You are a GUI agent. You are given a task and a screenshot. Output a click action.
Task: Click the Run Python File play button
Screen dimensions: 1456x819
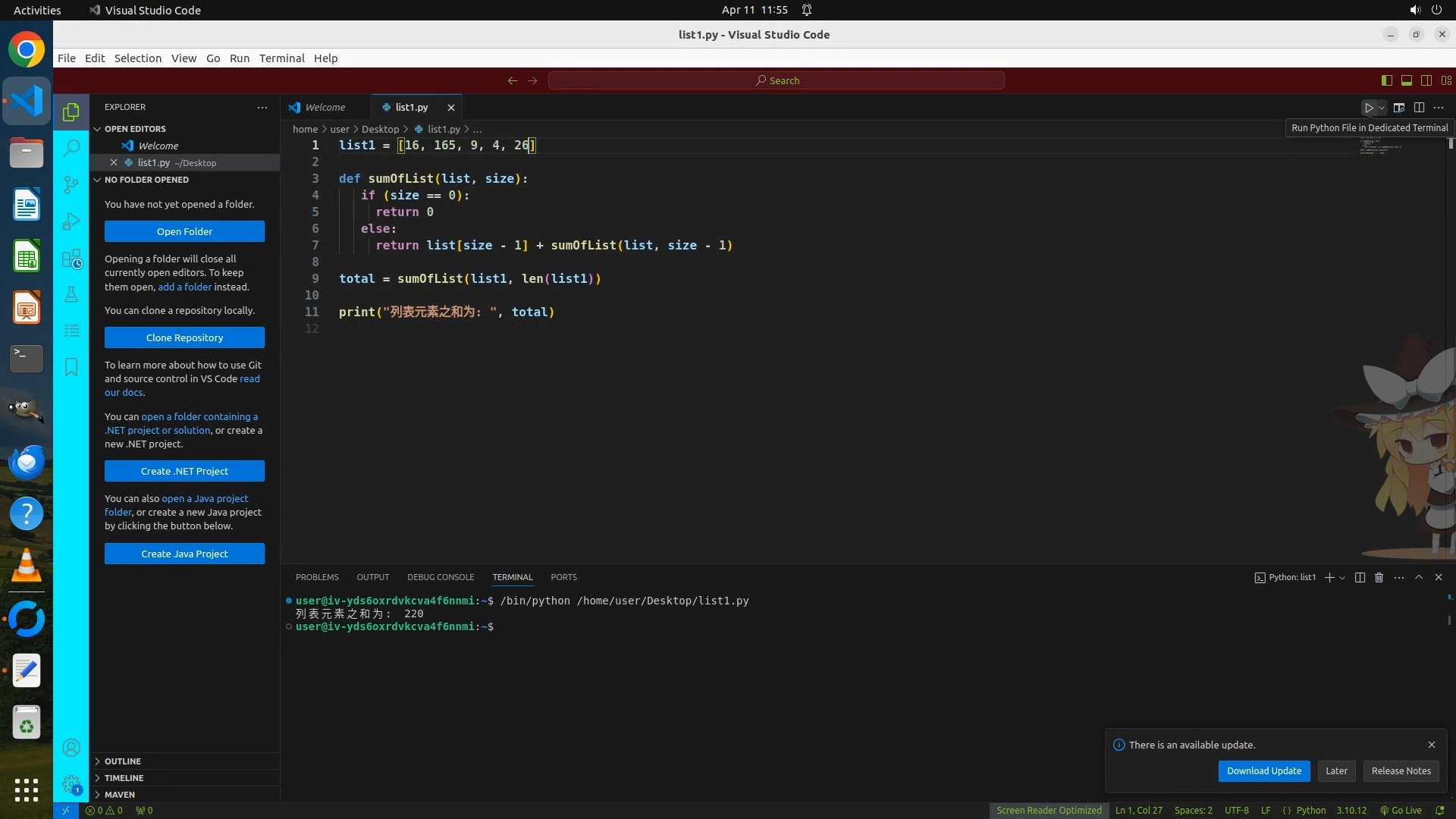click(1369, 108)
